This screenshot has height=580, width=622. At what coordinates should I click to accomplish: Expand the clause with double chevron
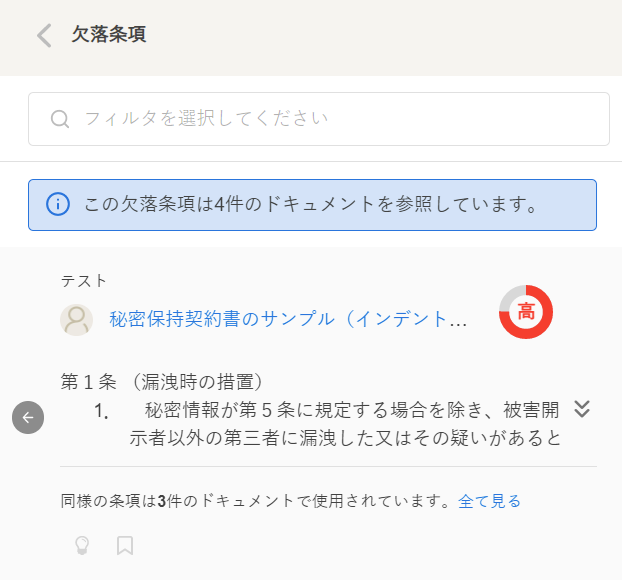point(583,409)
